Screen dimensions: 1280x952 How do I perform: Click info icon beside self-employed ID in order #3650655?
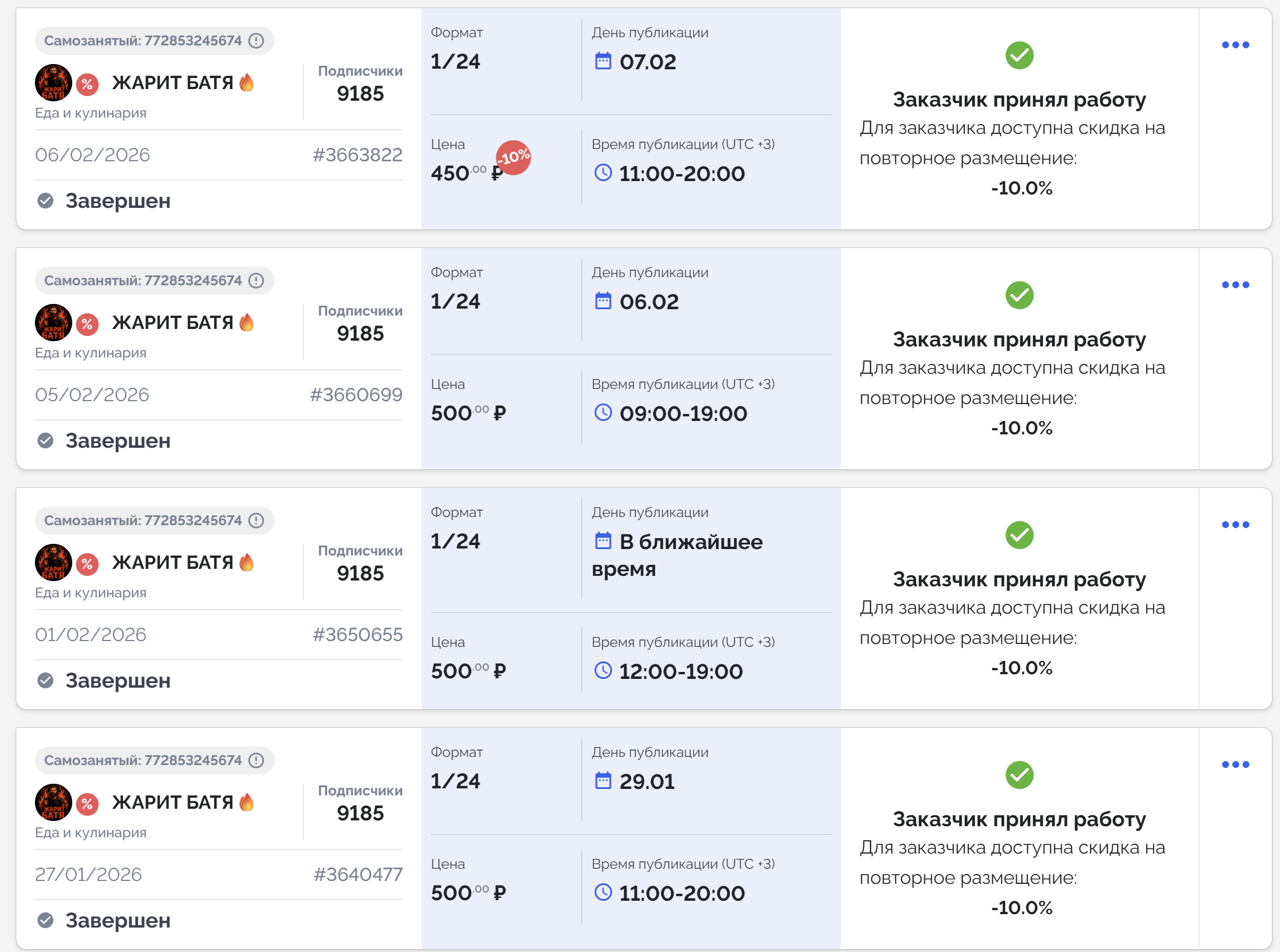click(256, 521)
